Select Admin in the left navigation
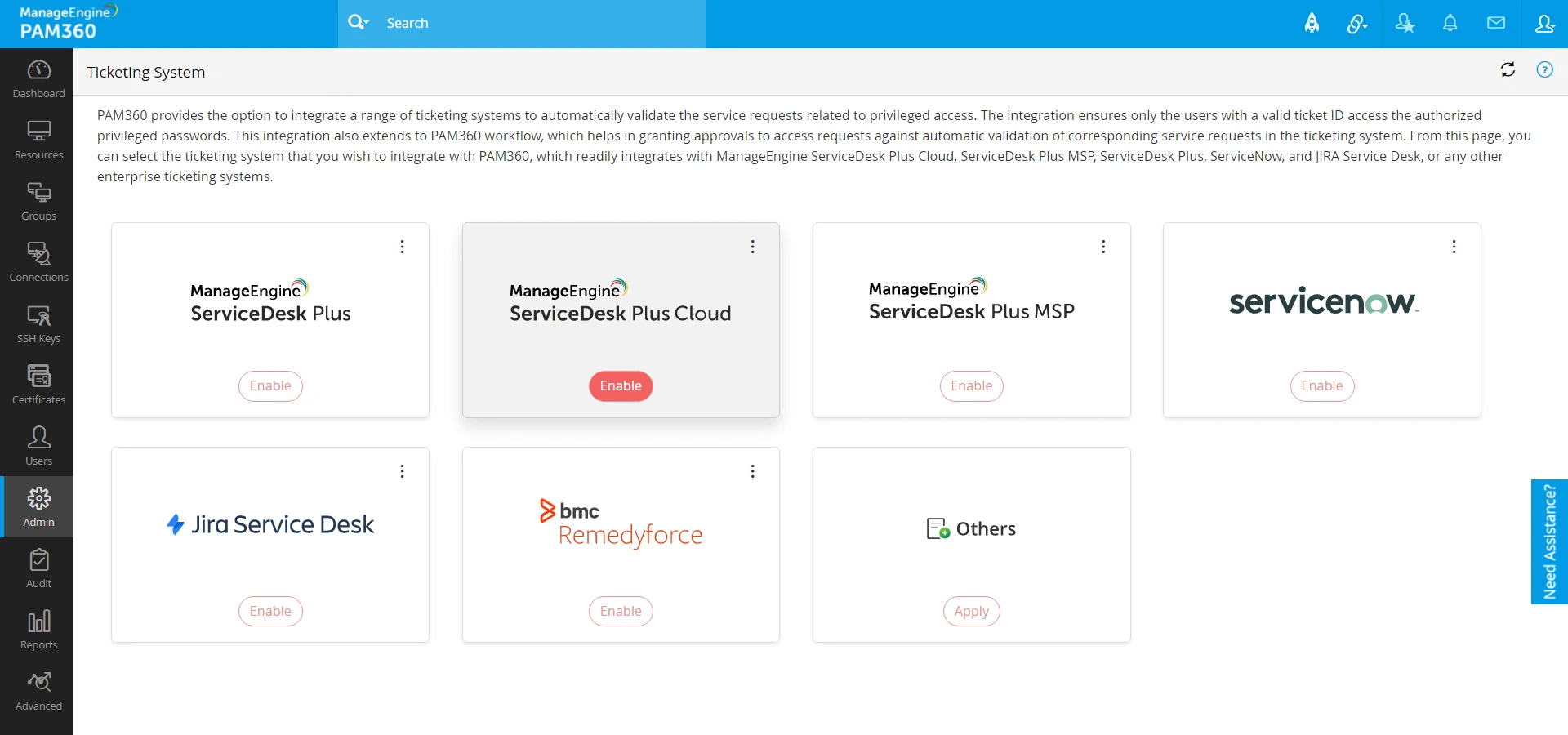Viewport: 1568px width, 735px height. coord(38,506)
